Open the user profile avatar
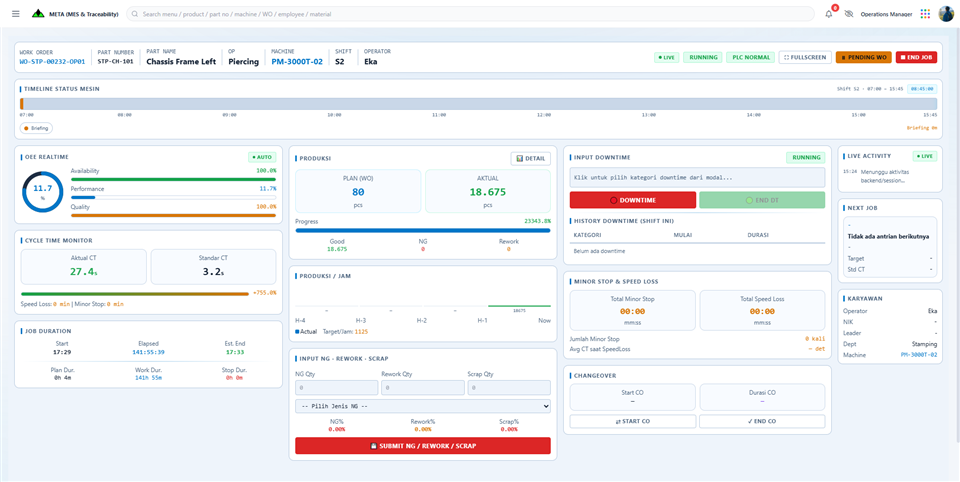 coord(946,13)
